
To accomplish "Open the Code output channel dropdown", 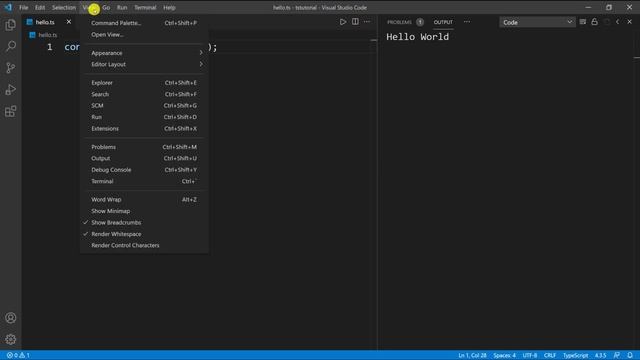I will pyautogui.click(x=537, y=22).
